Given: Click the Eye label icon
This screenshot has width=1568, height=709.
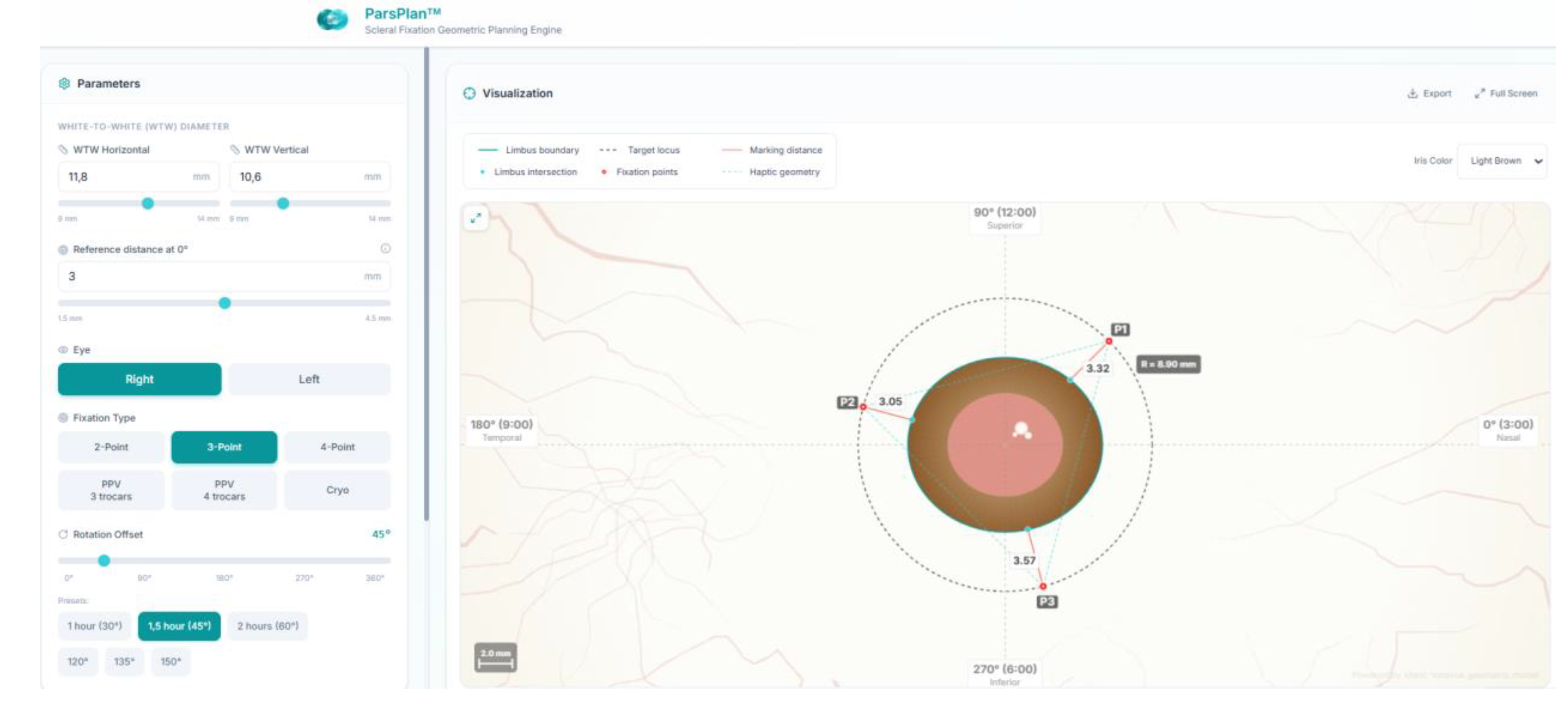Looking at the screenshot, I should 63,349.
